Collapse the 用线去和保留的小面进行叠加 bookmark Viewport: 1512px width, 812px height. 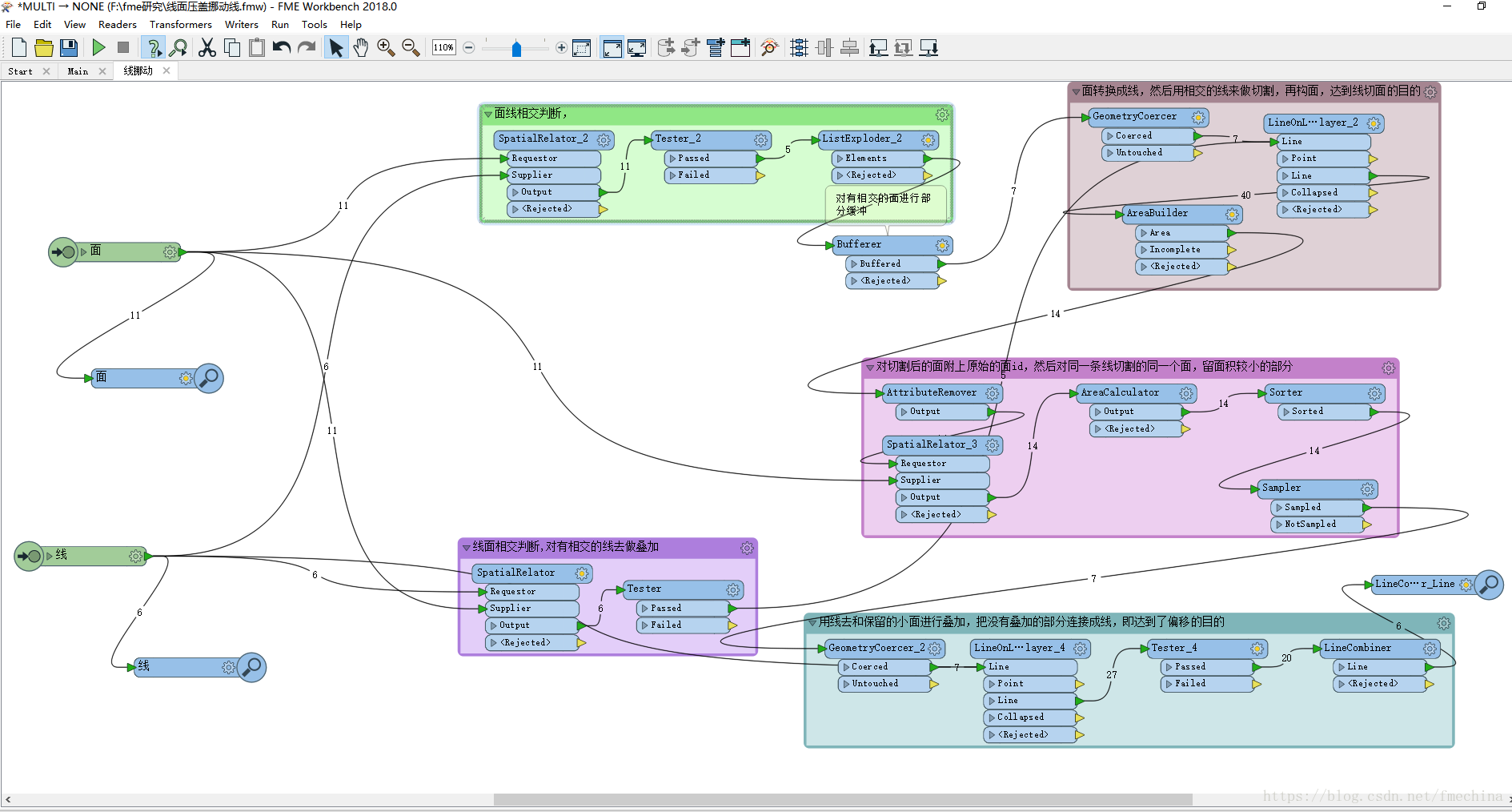[x=812, y=622]
